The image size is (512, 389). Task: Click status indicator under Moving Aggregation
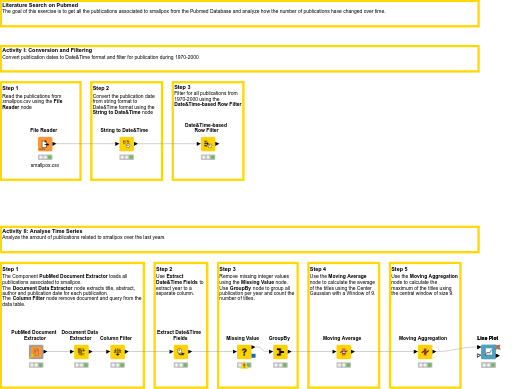(425, 365)
